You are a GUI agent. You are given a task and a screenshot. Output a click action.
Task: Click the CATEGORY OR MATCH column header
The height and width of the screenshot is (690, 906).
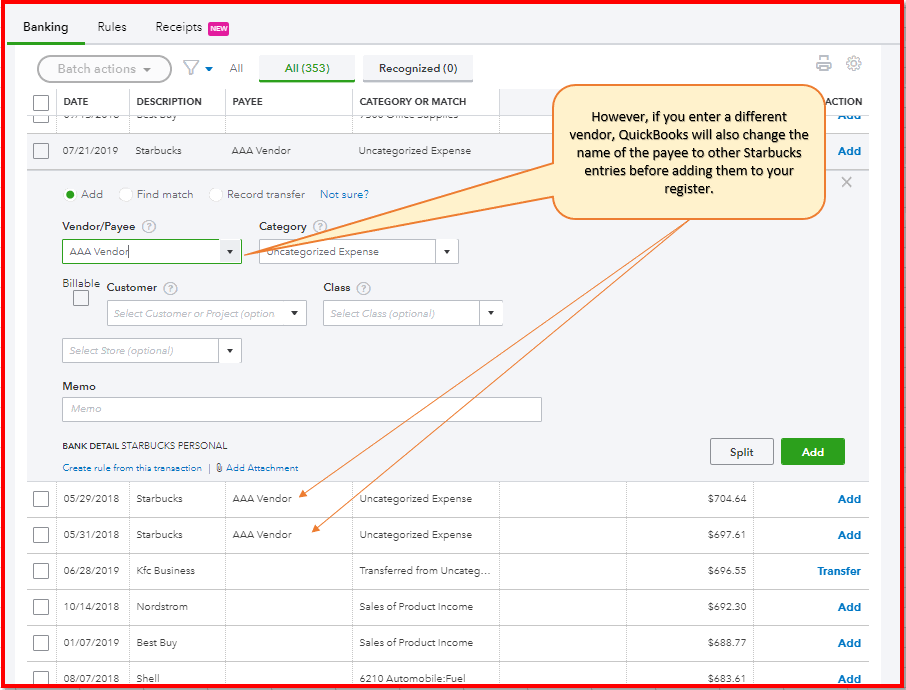pos(413,102)
